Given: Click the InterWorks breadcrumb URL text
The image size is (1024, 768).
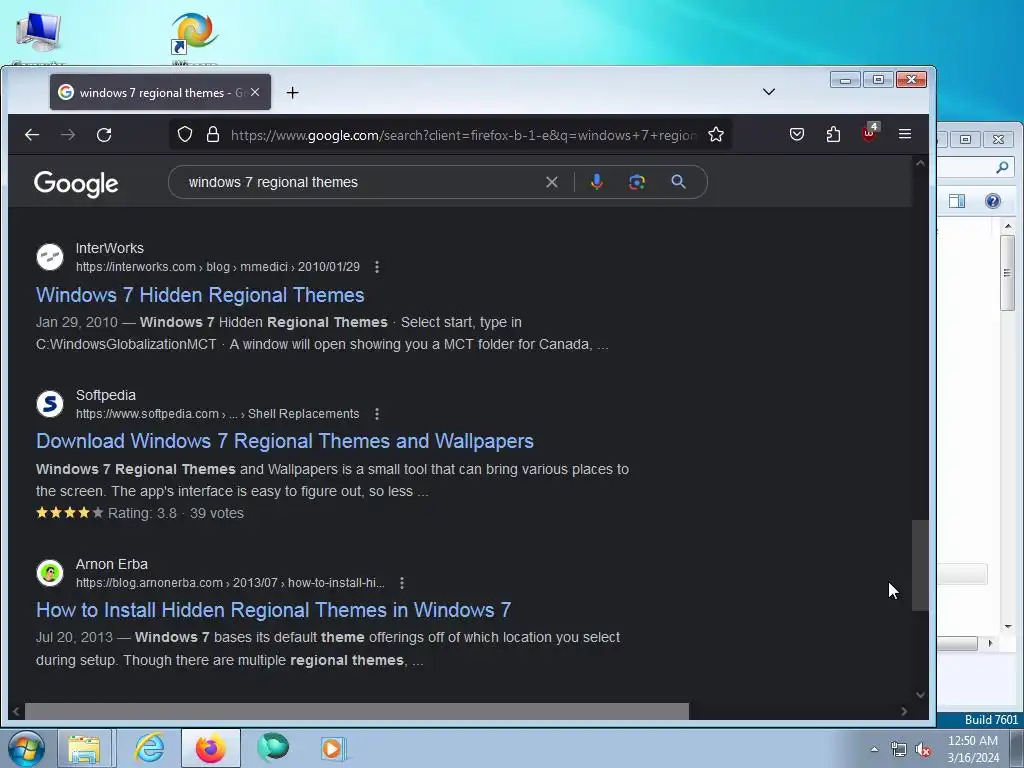Looking at the screenshot, I should coord(217,267).
